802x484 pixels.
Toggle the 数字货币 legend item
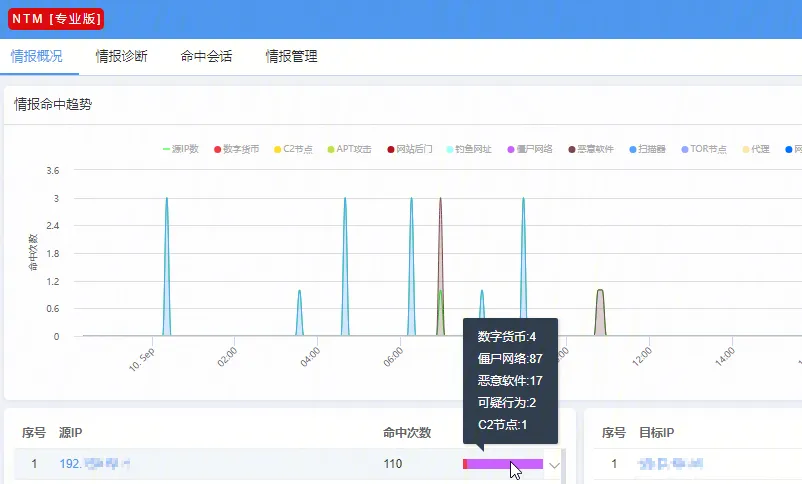(x=236, y=149)
